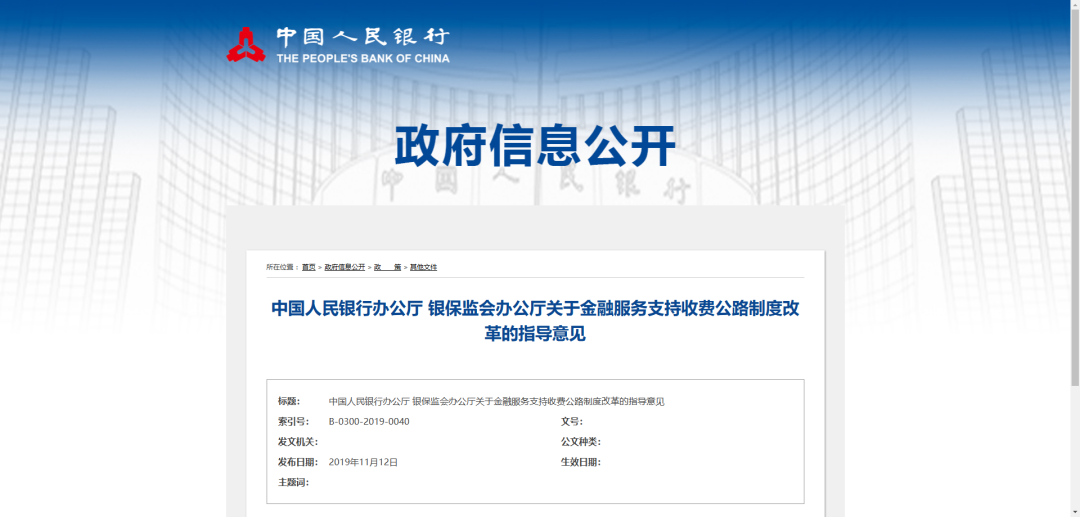This screenshot has width=1080, height=517.
Task: Open the 首页 breadcrumb link
Action: coord(309,267)
